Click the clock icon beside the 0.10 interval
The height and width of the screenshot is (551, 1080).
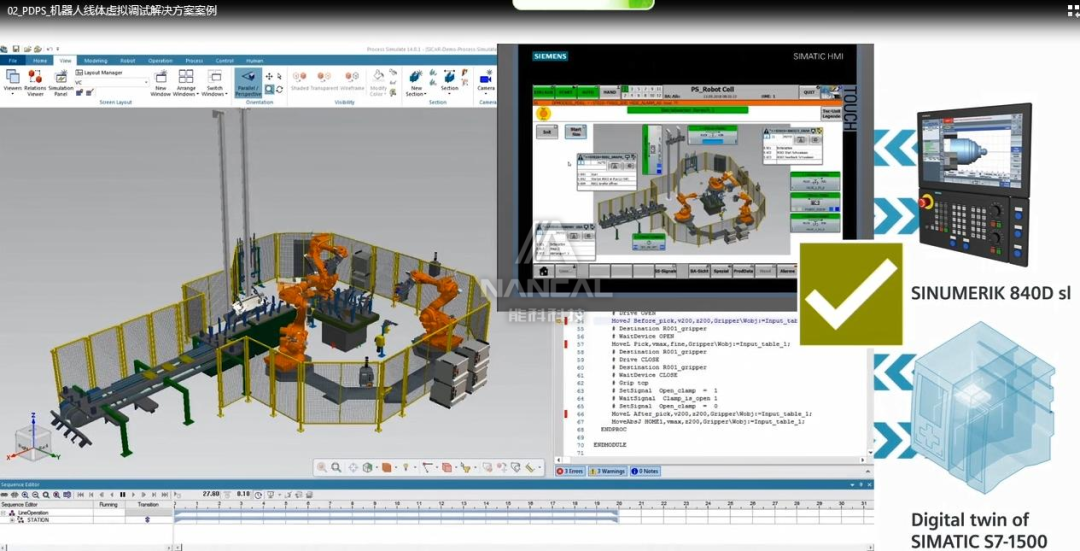coord(258,495)
